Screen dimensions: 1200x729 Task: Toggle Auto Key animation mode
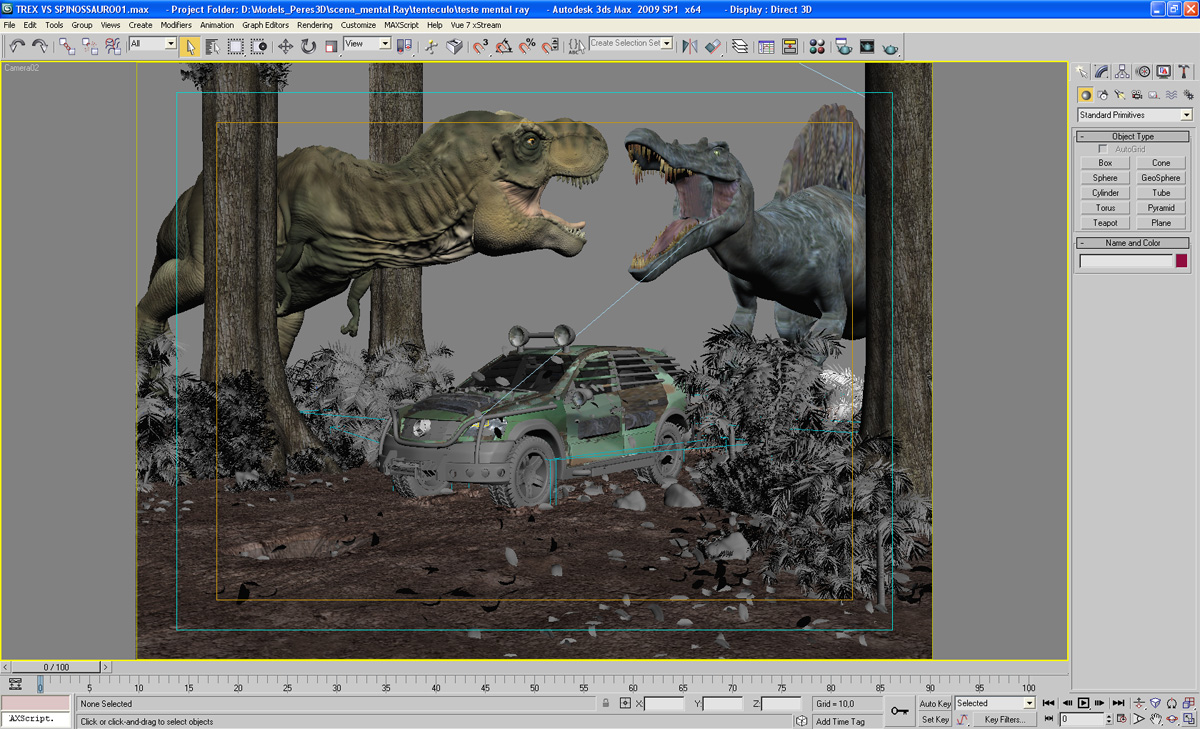(x=935, y=704)
